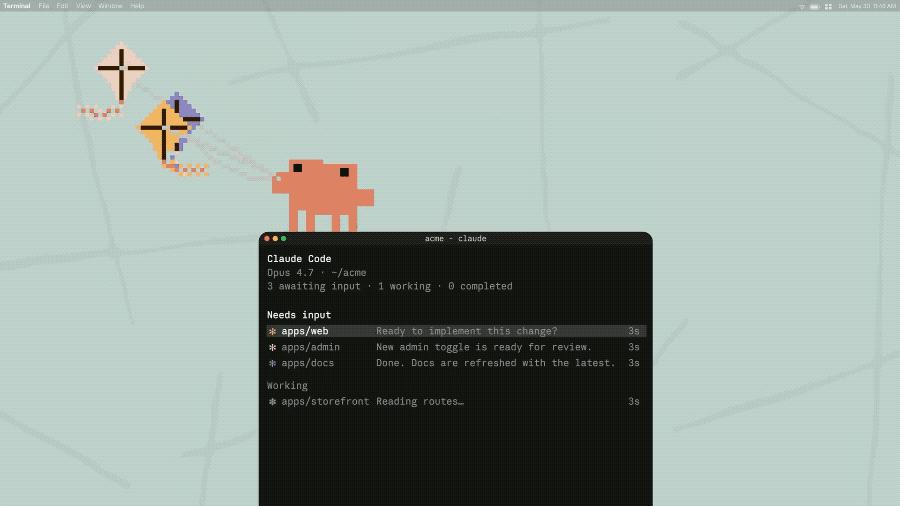900x506 pixels.
Task: Click the menu bar date and time
Action: [x=867, y=6]
